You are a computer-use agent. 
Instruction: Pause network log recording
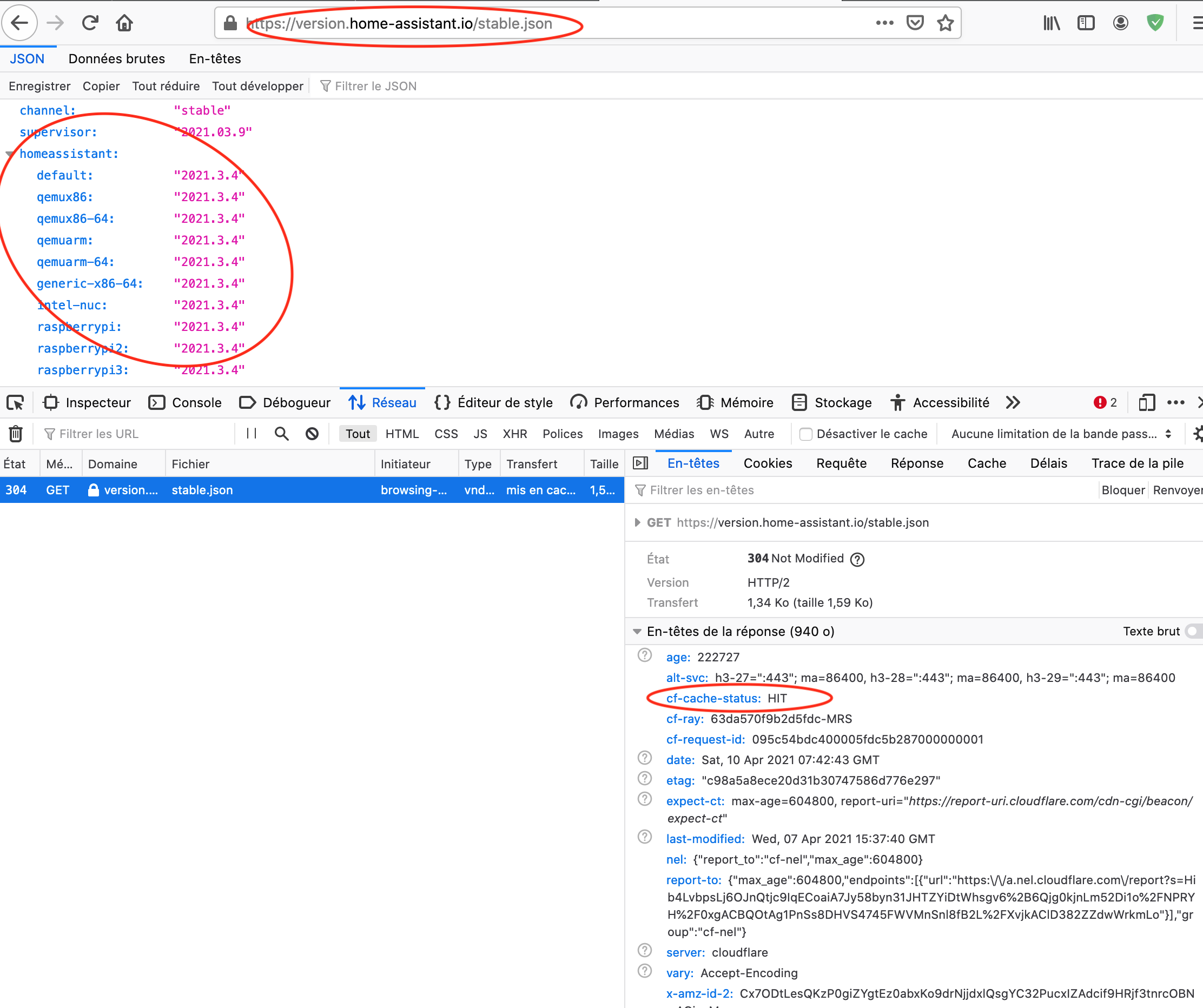click(x=251, y=434)
